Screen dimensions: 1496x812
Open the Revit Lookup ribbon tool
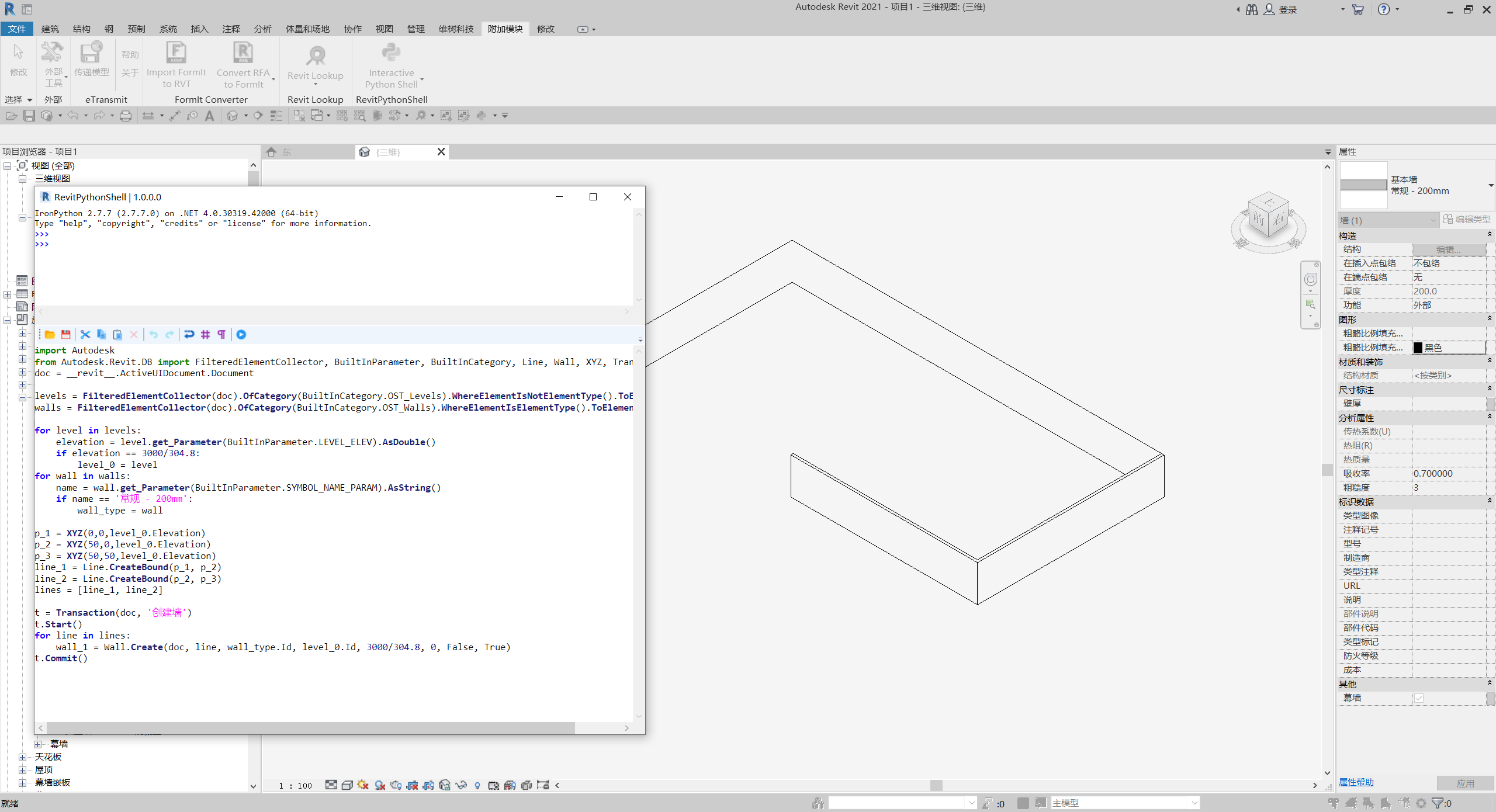(x=315, y=65)
